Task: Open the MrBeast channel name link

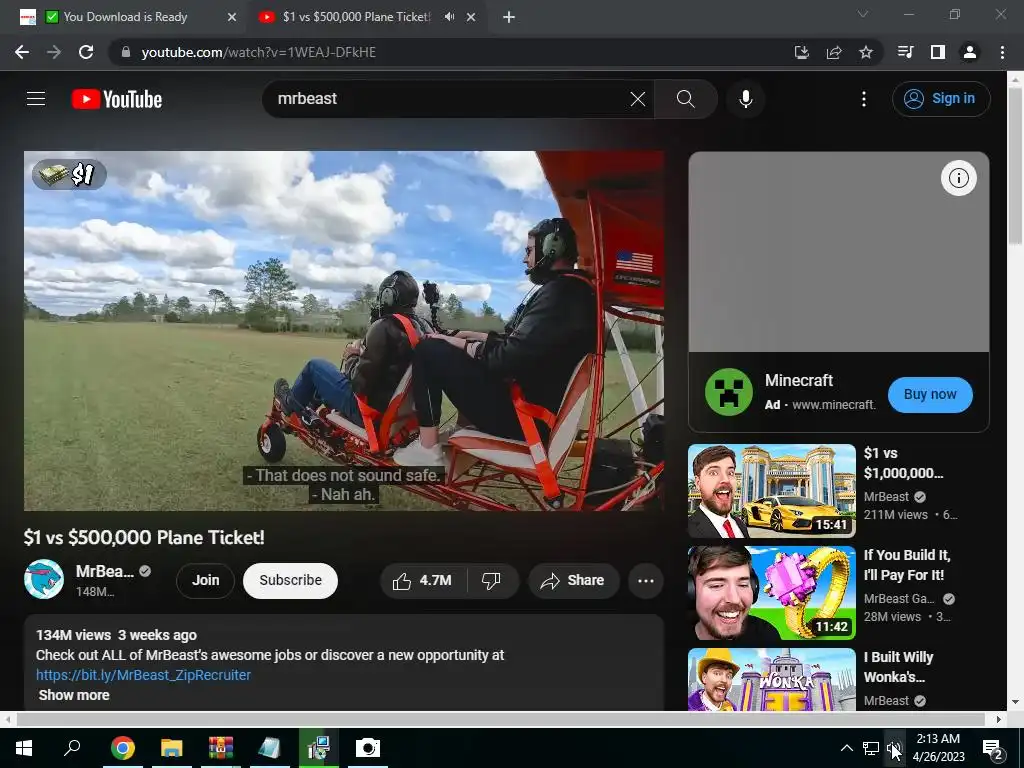Action: click(x=104, y=571)
